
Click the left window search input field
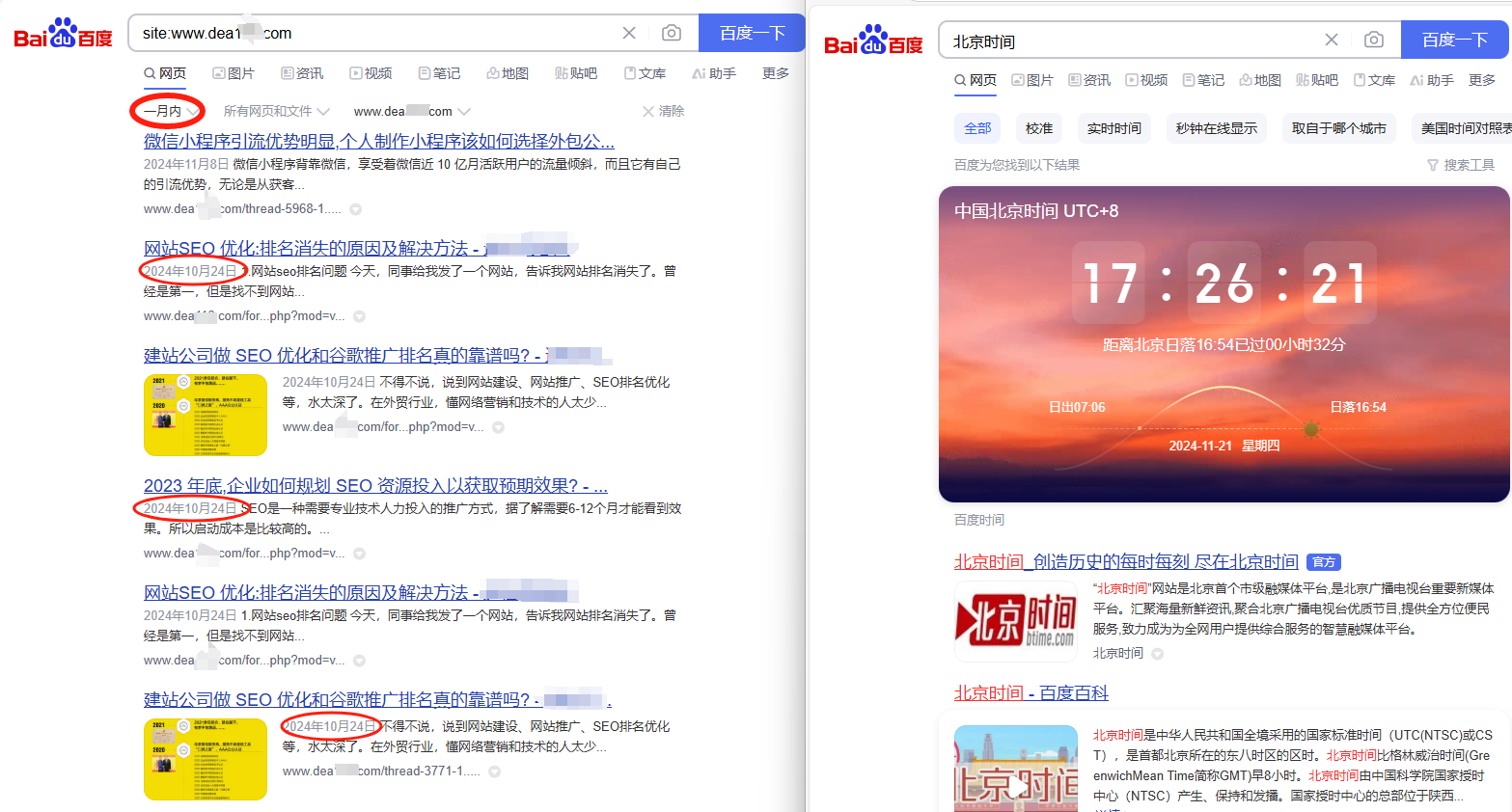click(376, 33)
